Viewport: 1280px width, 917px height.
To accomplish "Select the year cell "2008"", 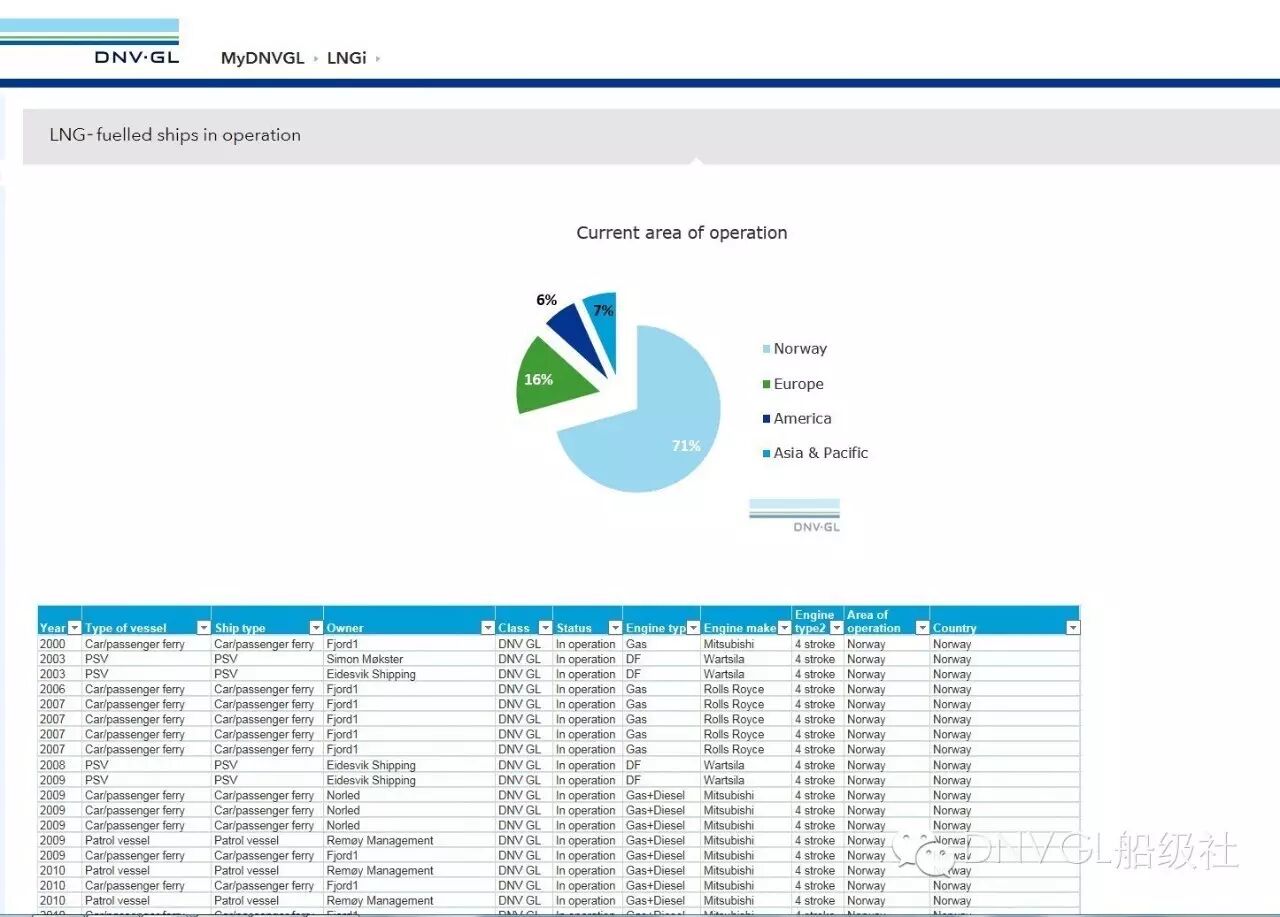I will [x=53, y=765].
